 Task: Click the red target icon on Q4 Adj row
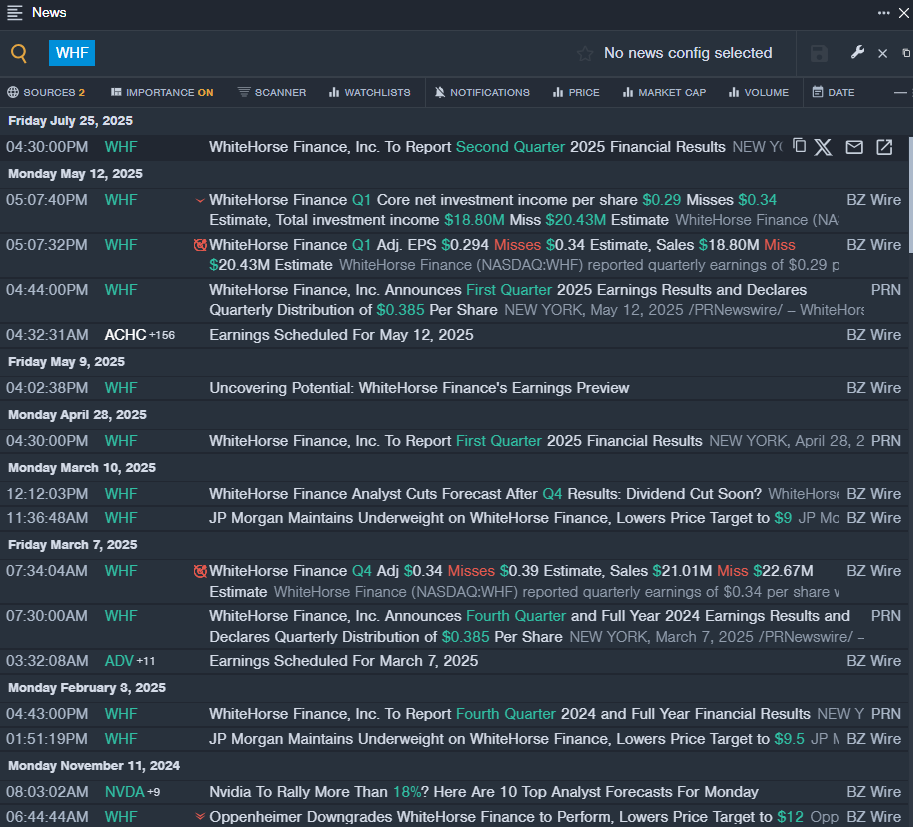200,571
